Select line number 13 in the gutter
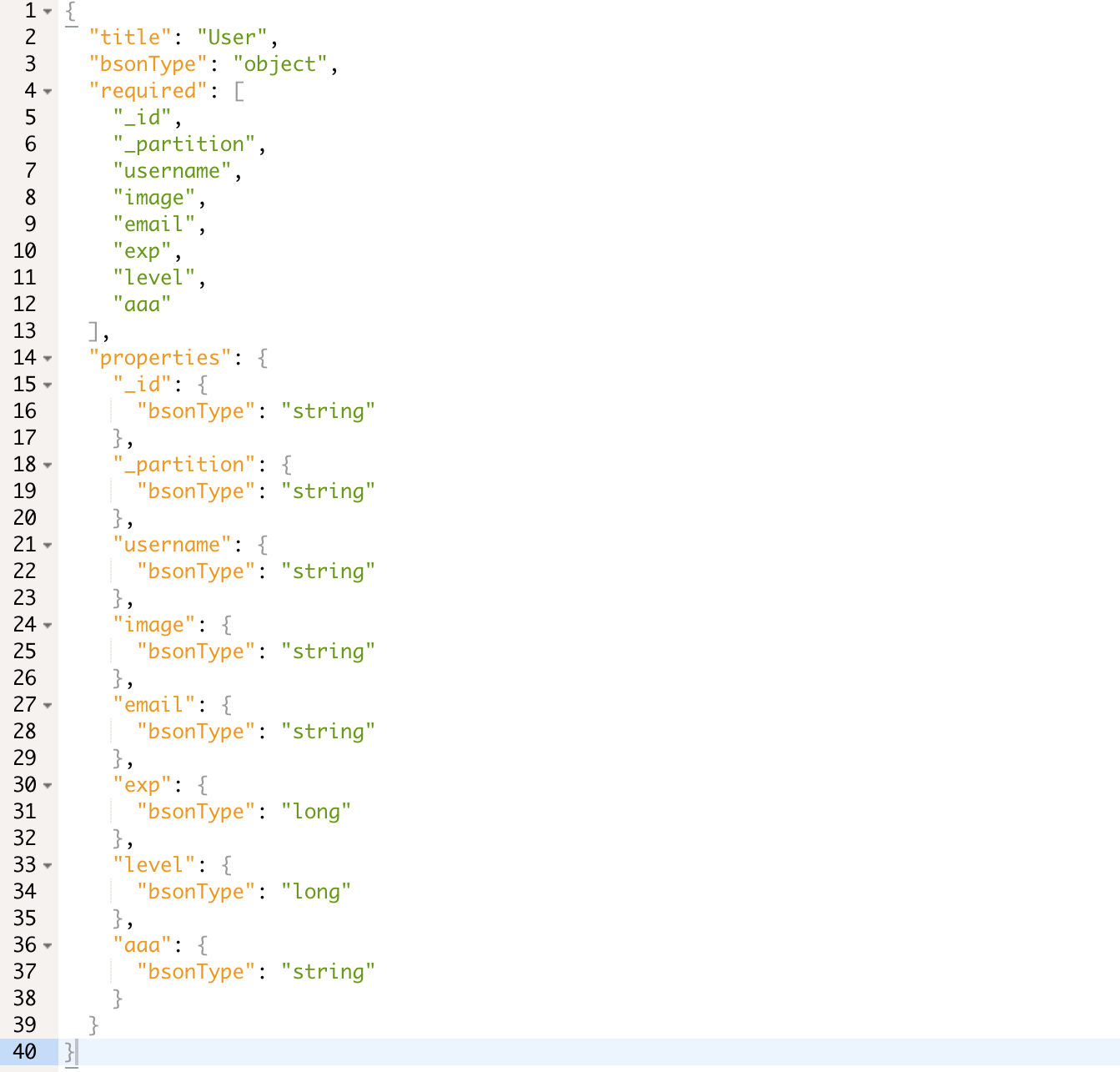Screen dimensions: 1120x1072 (x=24, y=331)
